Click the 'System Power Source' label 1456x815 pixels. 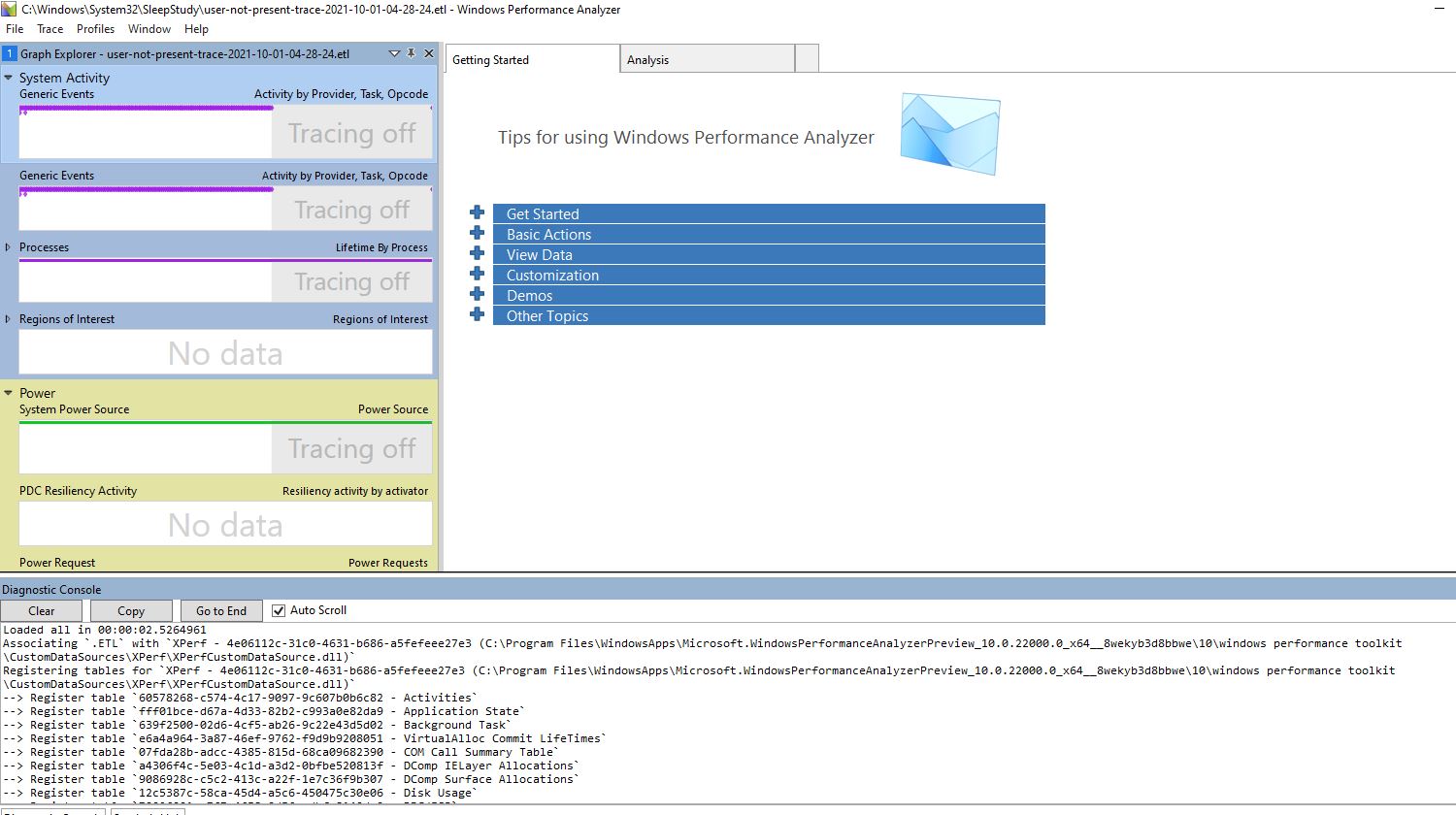coord(74,409)
